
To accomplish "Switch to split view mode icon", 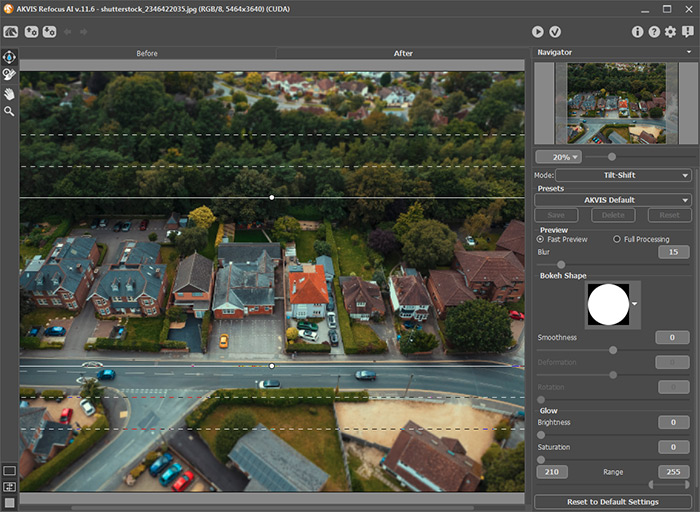I will (9, 487).
